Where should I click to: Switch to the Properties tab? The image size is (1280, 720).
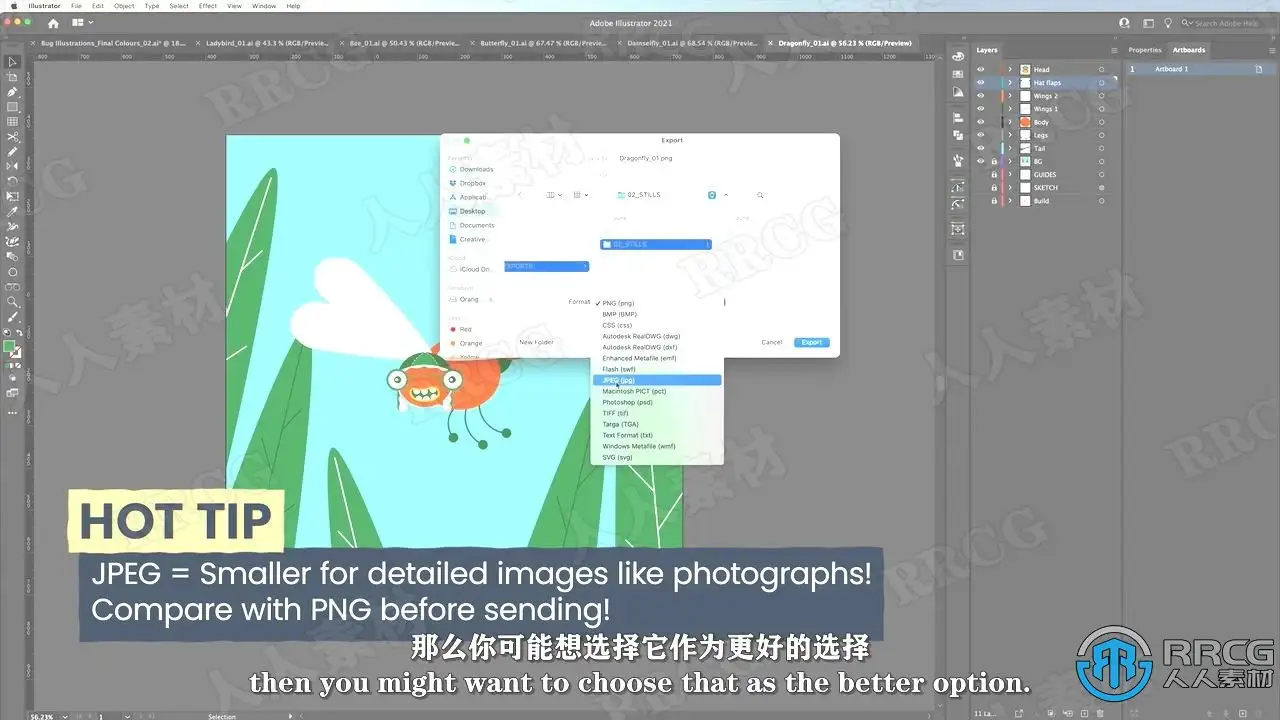1145,50
